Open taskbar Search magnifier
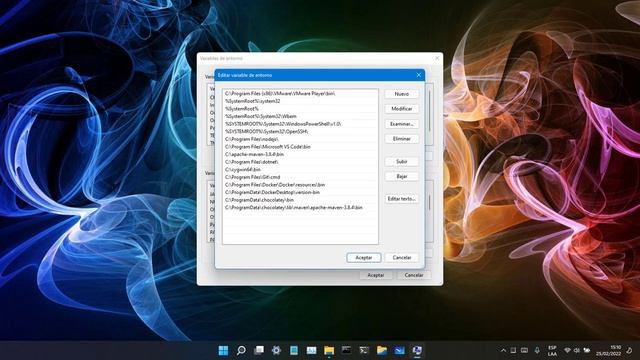The width and height of the screenshot is (640, 360). click(241, 350)
